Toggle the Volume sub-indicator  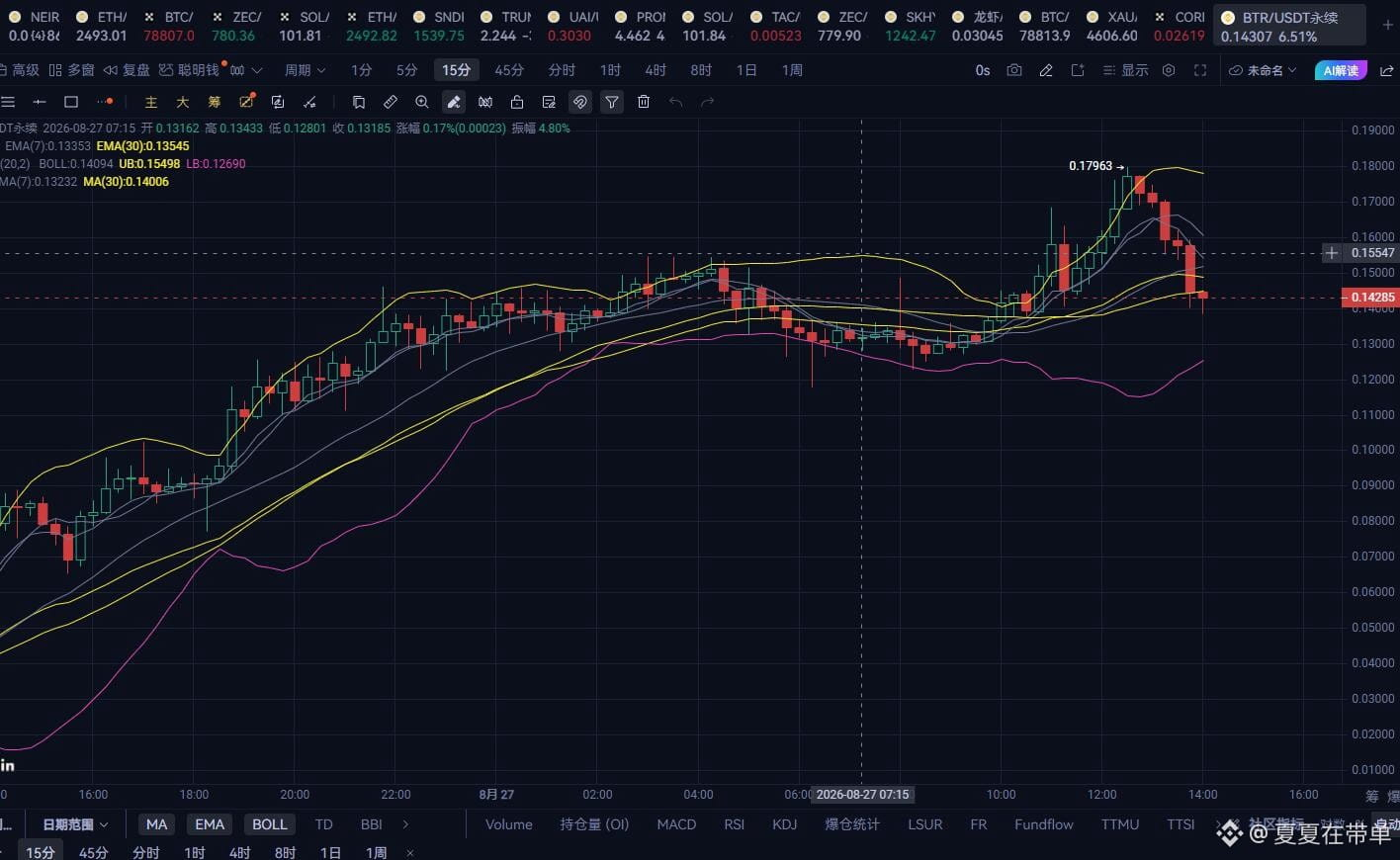[x=509, y=824]
